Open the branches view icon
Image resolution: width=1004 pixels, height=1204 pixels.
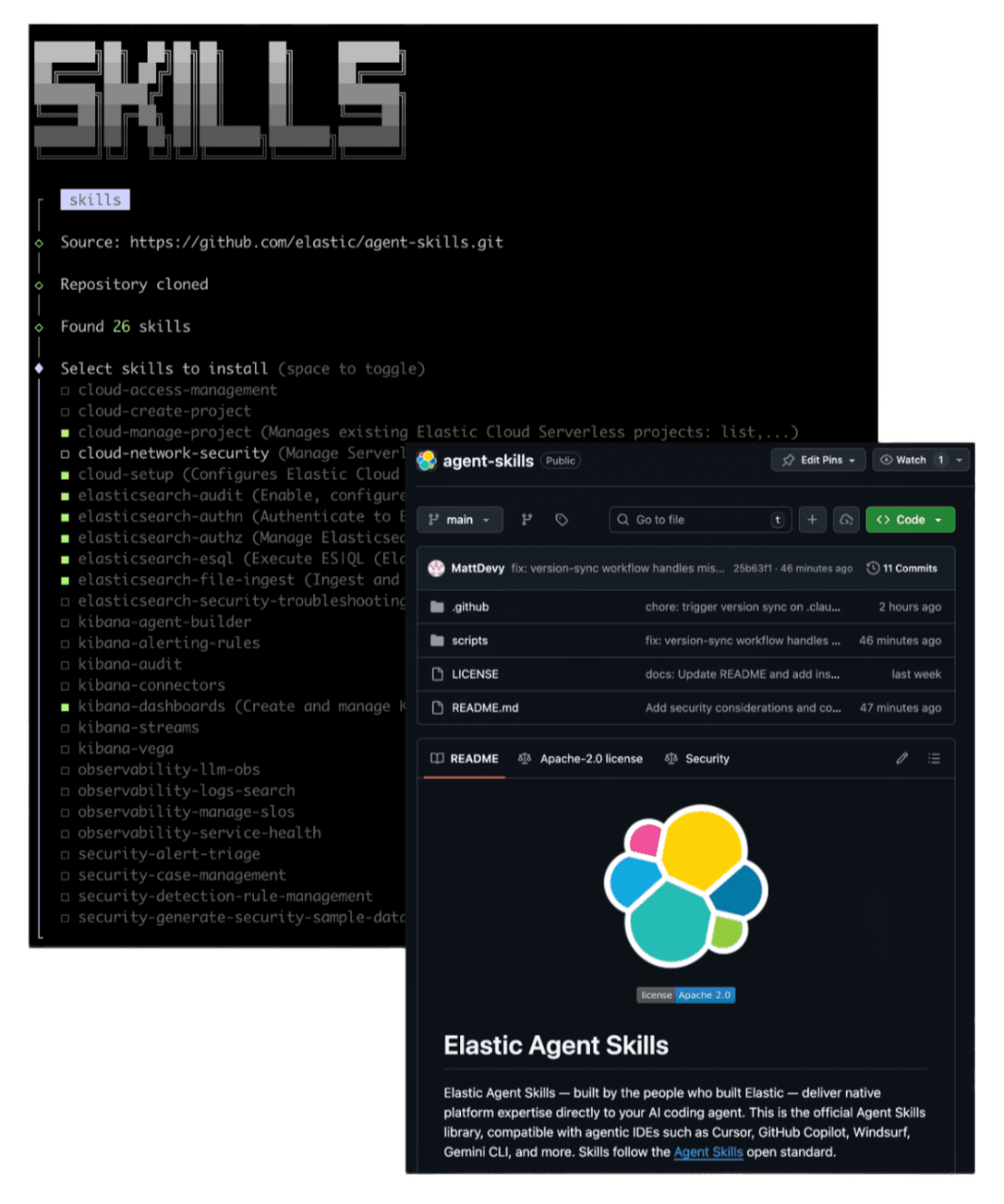click(527, 519)
